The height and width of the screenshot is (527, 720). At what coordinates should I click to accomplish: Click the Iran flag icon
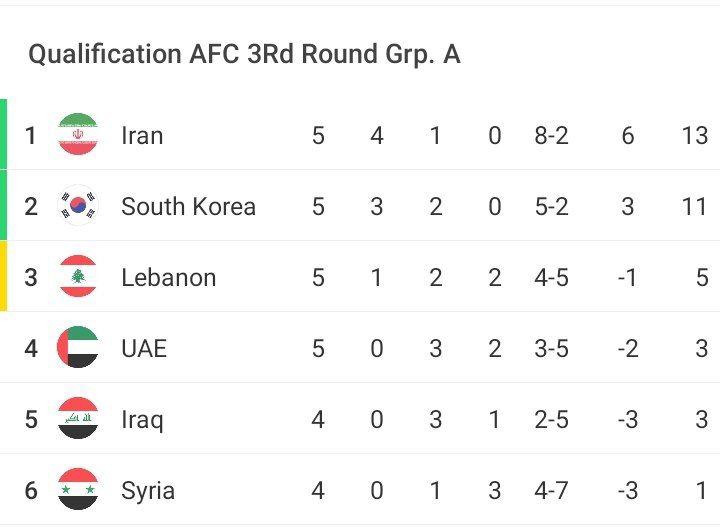[78, 135]
